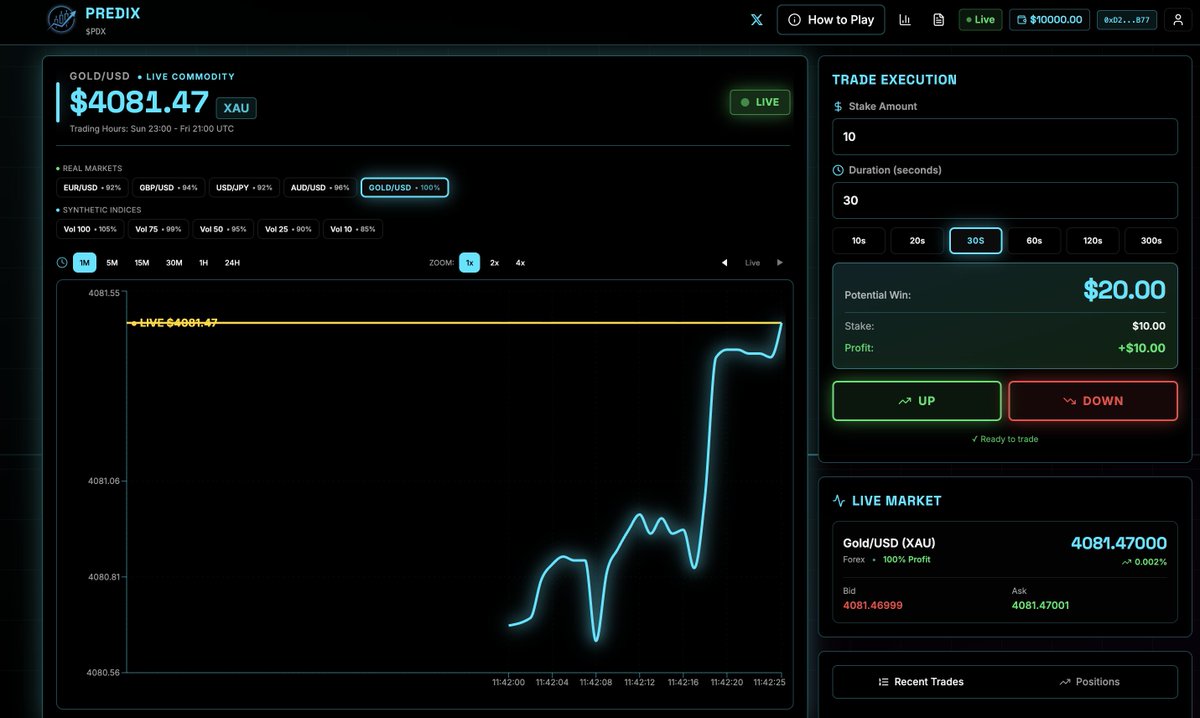Select the Vol 25 synthetic index

(x=288, y=229)
